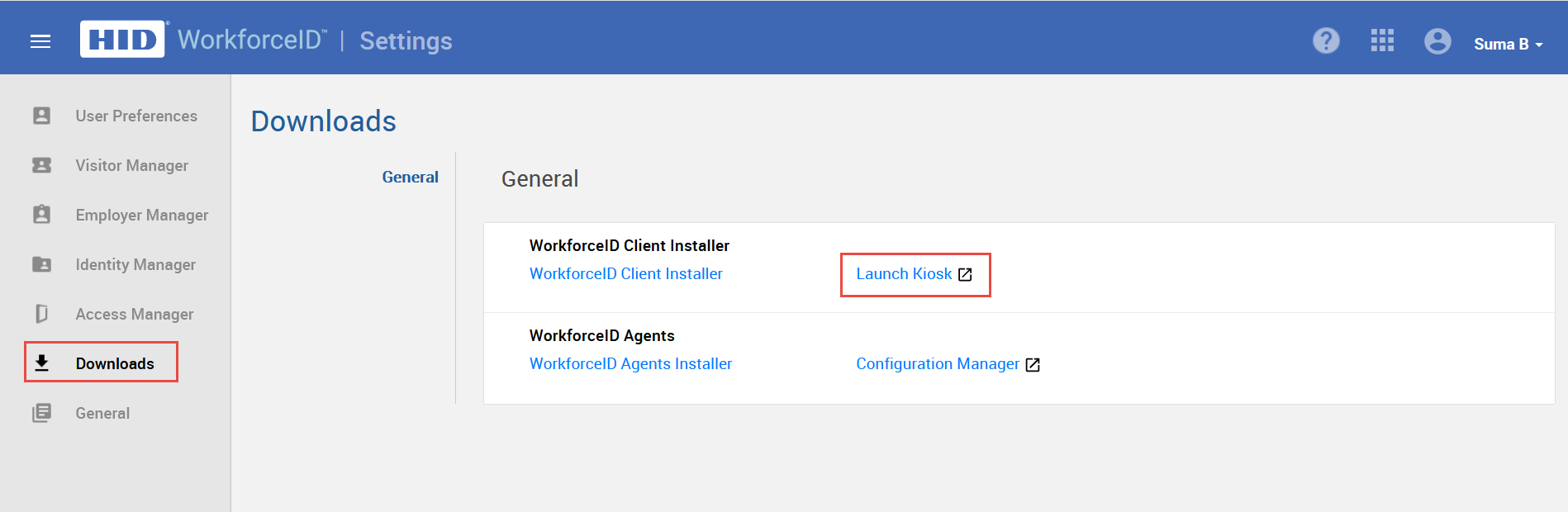Click the General sidebar library icon
This screenshot has width=1568, height=512.
tap(41, 413)
